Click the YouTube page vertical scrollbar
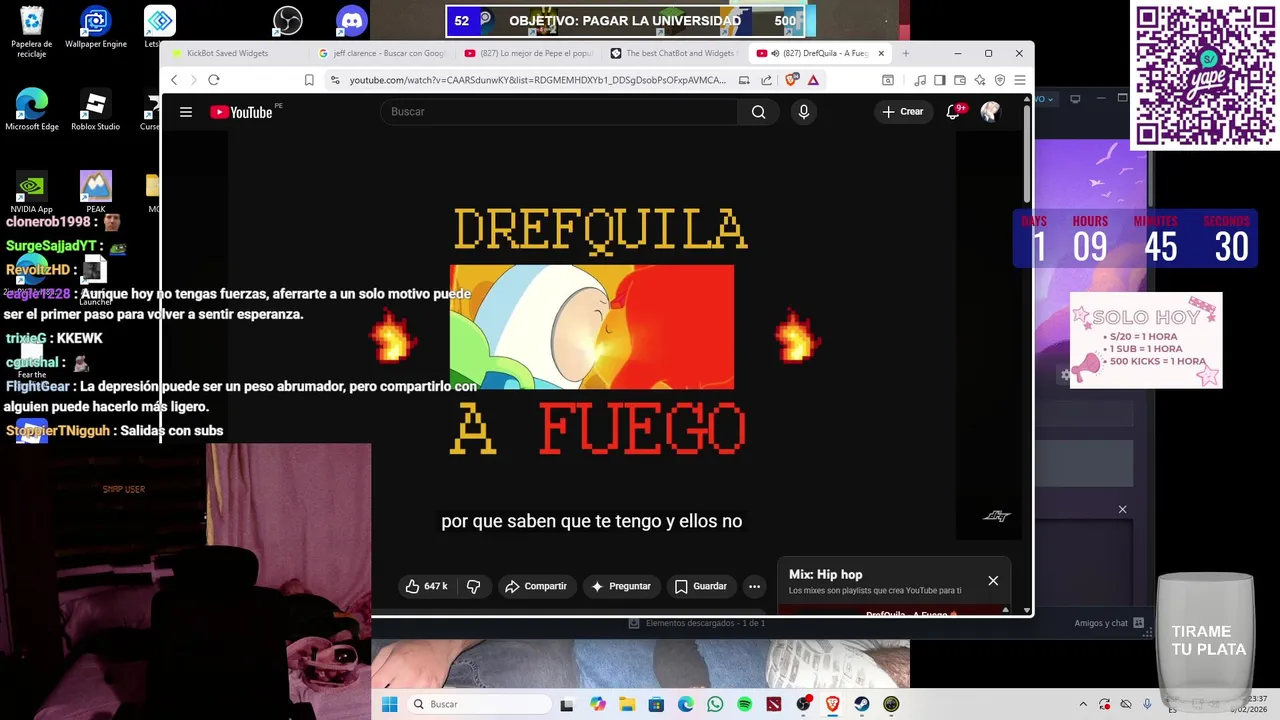 pos(1026,155)
